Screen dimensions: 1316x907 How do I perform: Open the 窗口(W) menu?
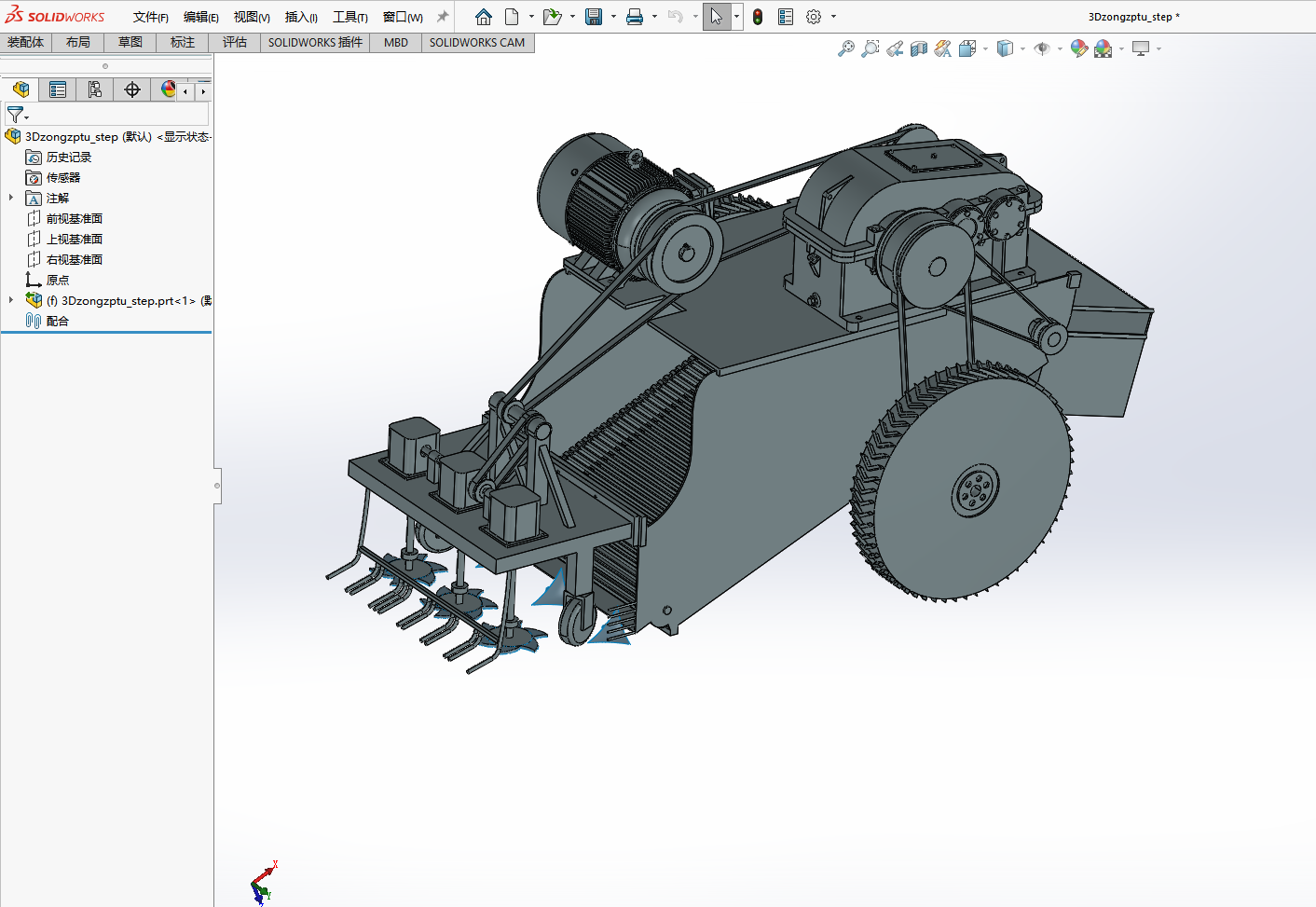click(403, 17)
